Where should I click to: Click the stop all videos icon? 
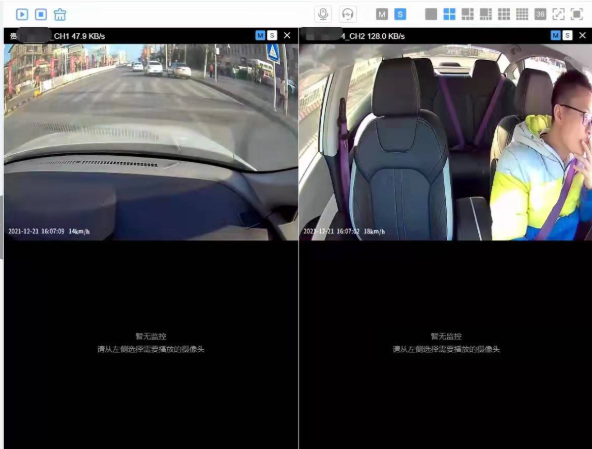[41, 14]
